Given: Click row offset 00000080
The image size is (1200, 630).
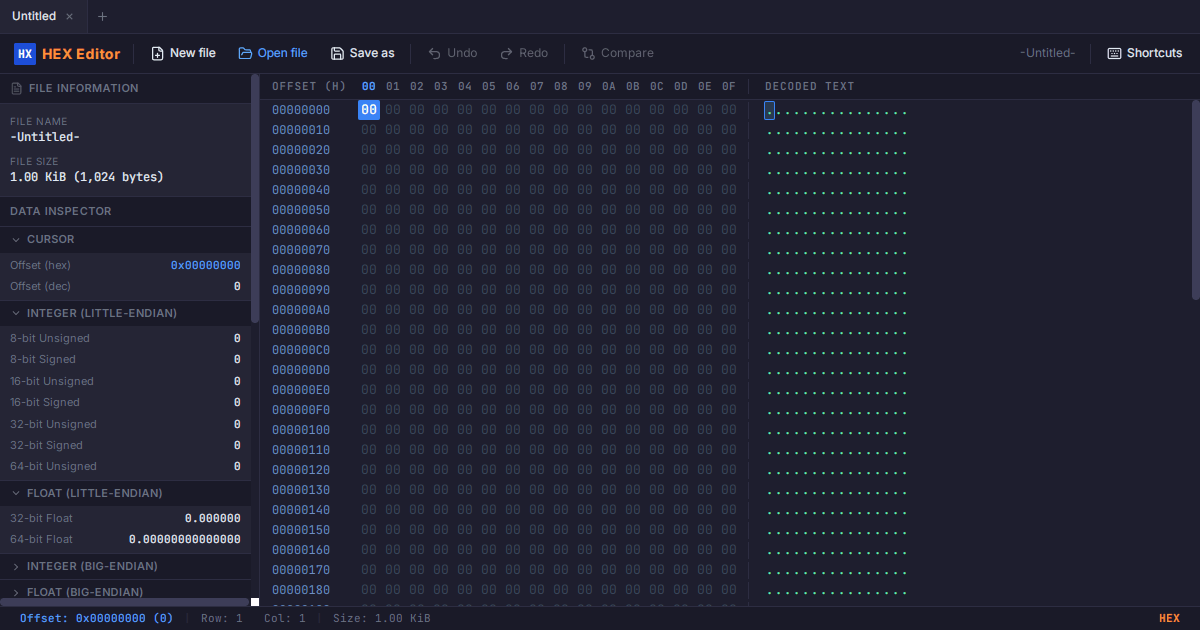Looking at the screenshot, I should point(301,270).
